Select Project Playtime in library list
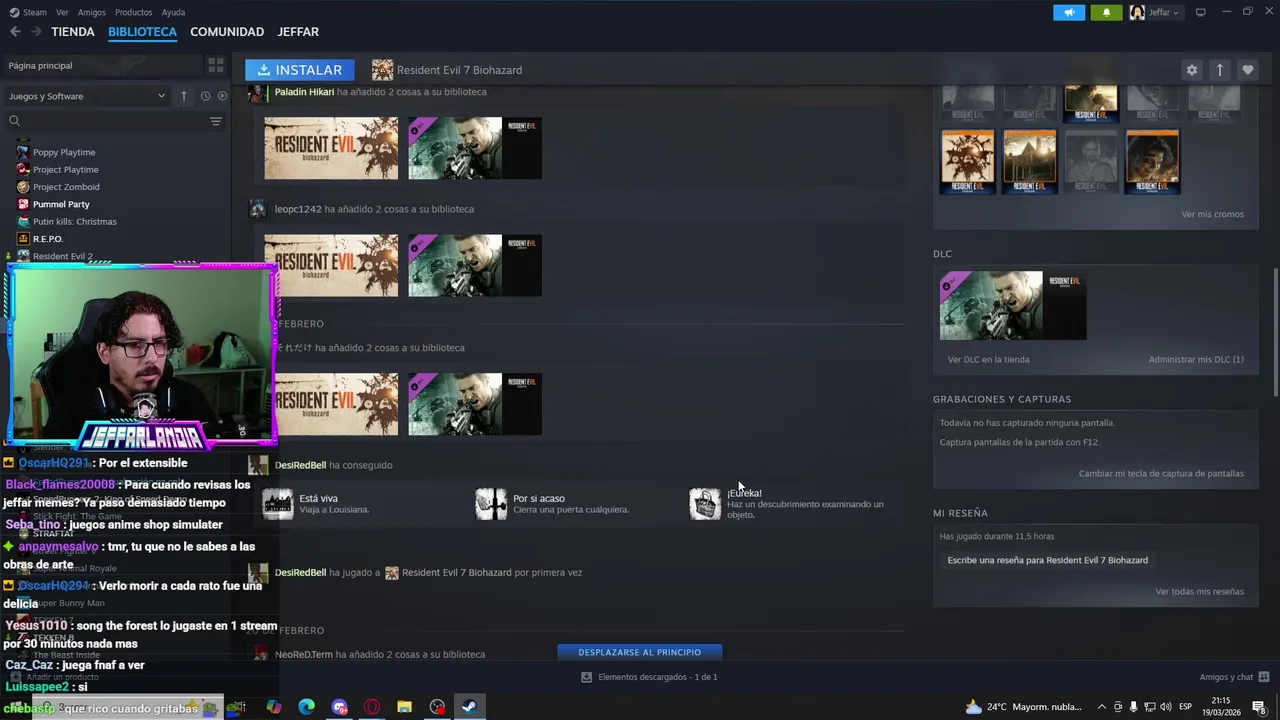The width and height of the screenshot is (1280, 720). (66, 169)
